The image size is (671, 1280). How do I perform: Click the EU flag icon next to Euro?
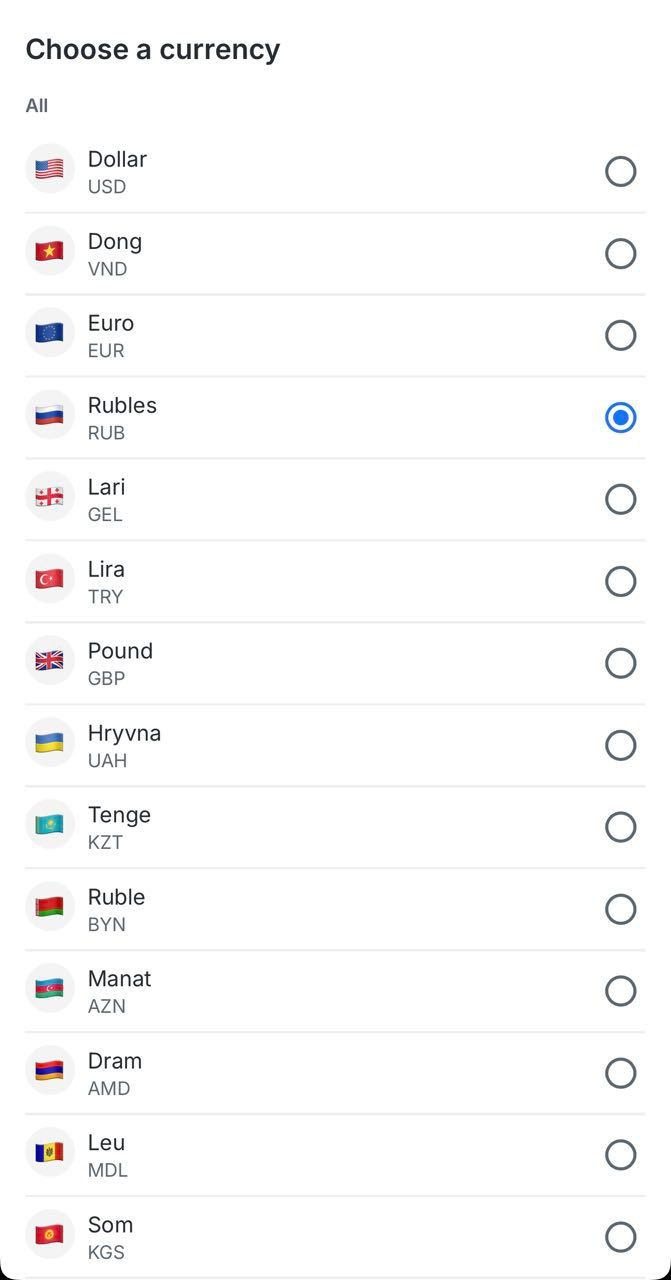click(49, 334)
